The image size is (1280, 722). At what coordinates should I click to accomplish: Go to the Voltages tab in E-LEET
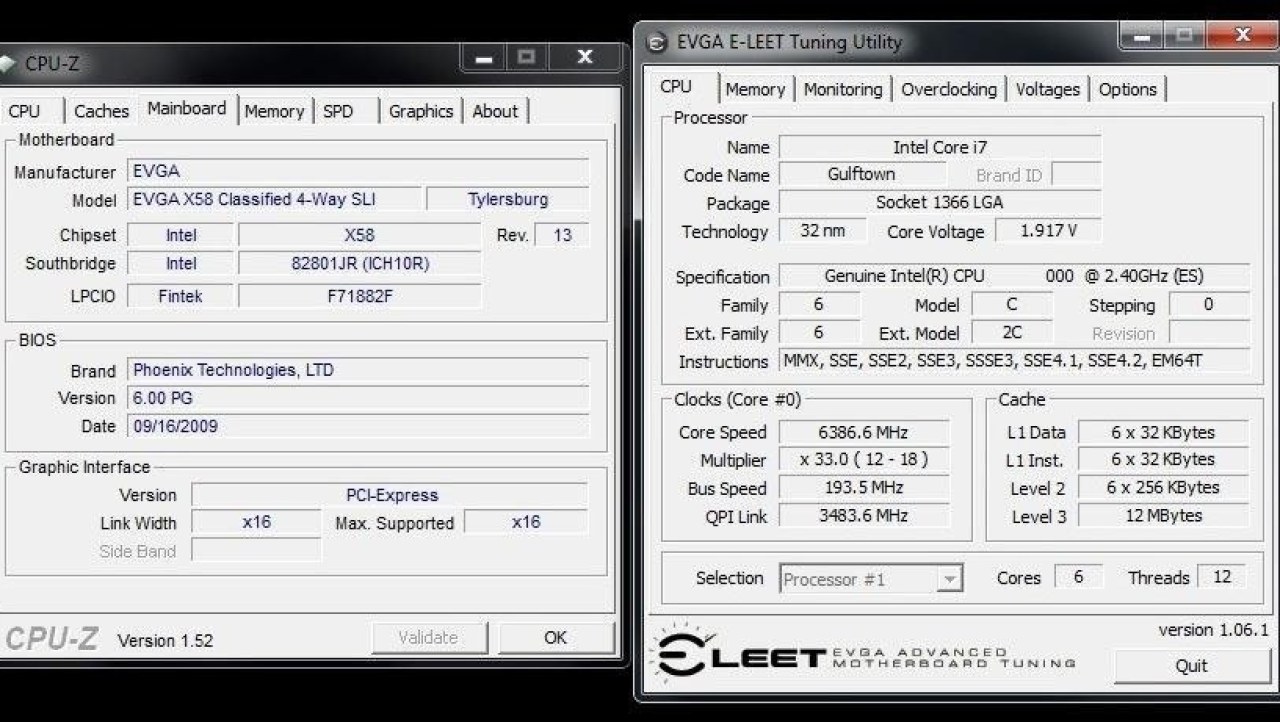1047,89
